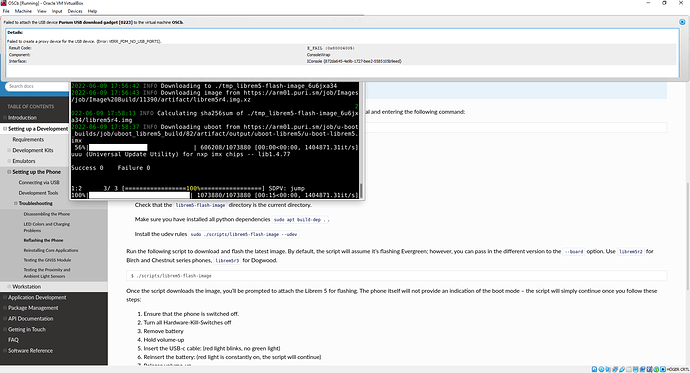Open Disassembling the Phone link
This screenshot has width=690, height=373.
(47, 214)
